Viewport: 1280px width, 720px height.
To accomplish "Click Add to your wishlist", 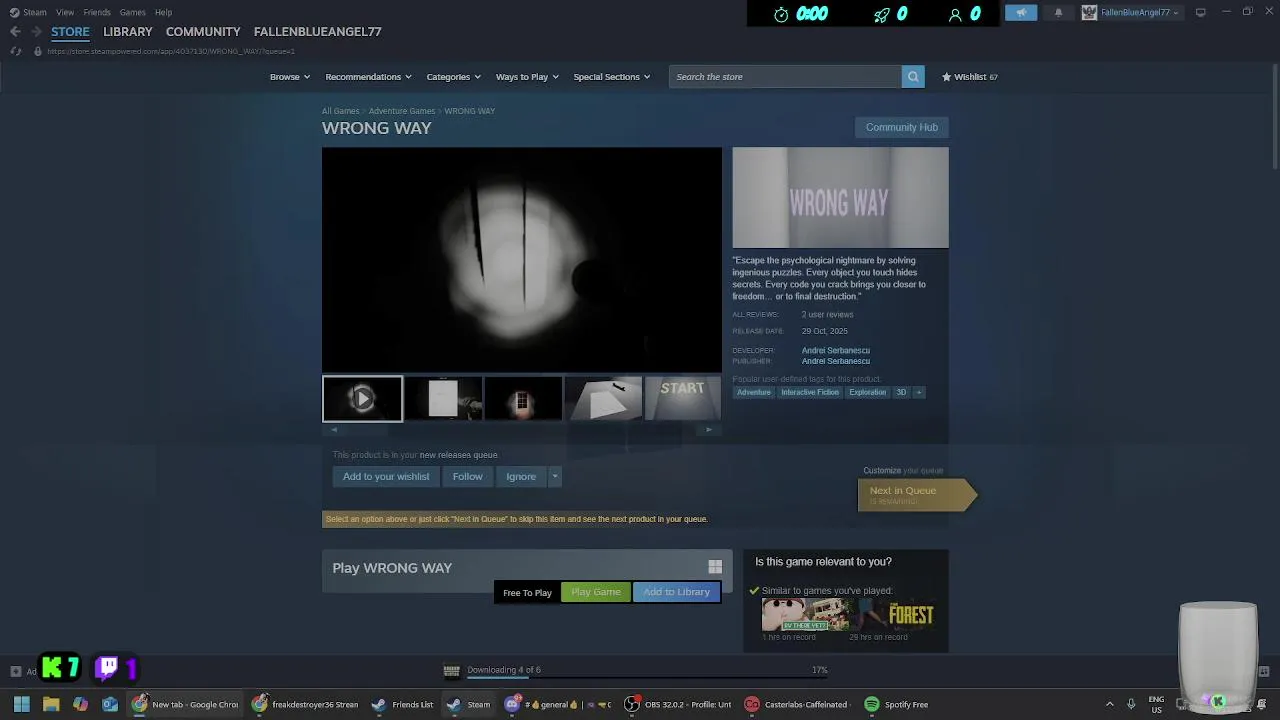I will (386, 477).
